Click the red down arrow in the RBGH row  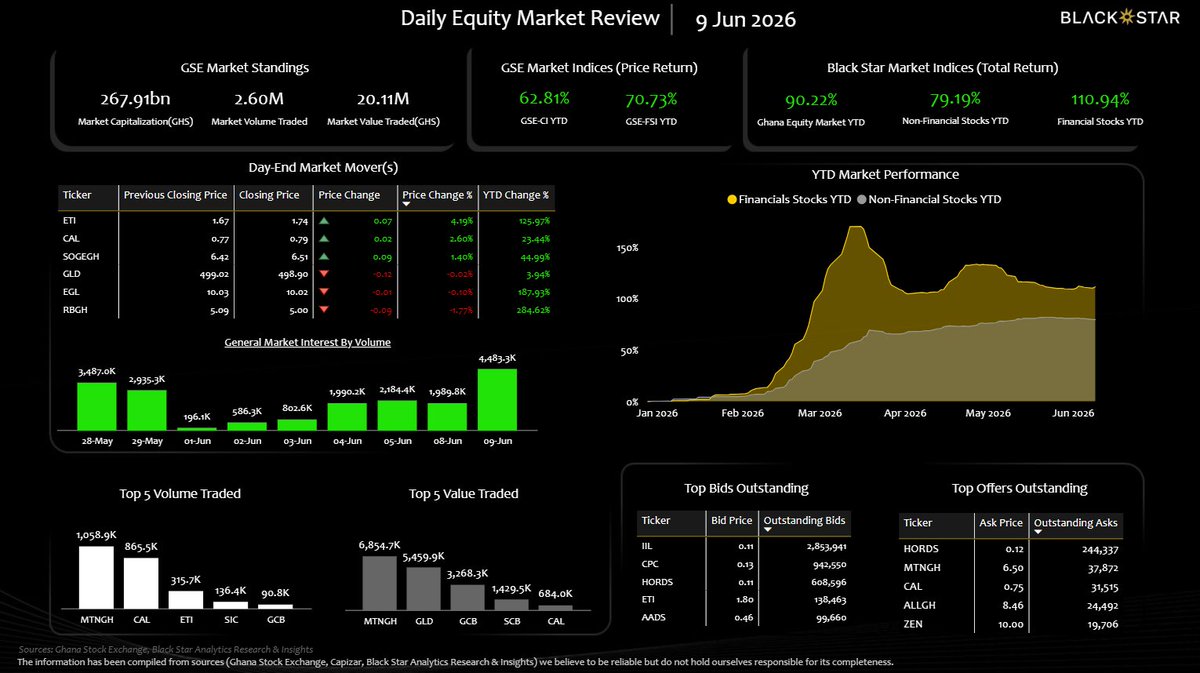coord(324,309)
